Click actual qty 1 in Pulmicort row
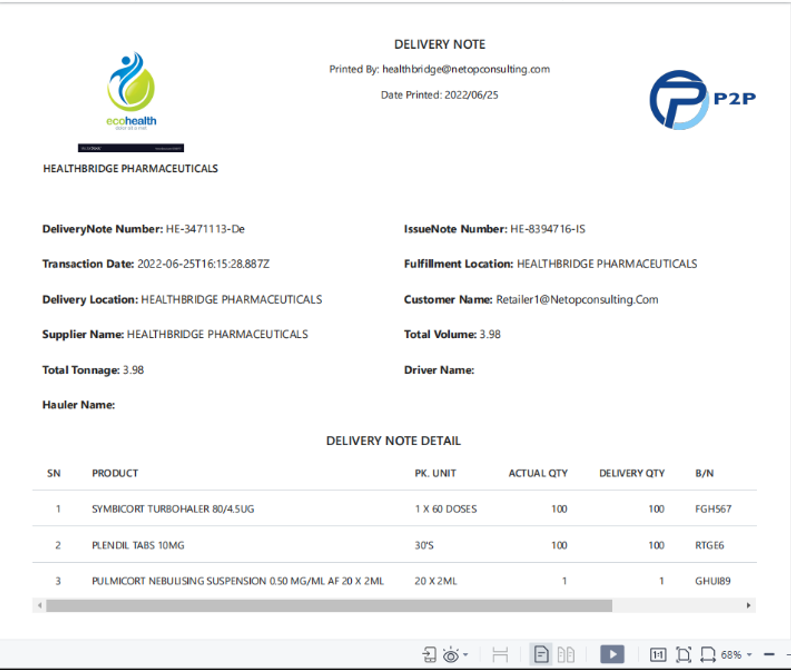This screenshot has width=791, height=670. click(x=564, y=581)
